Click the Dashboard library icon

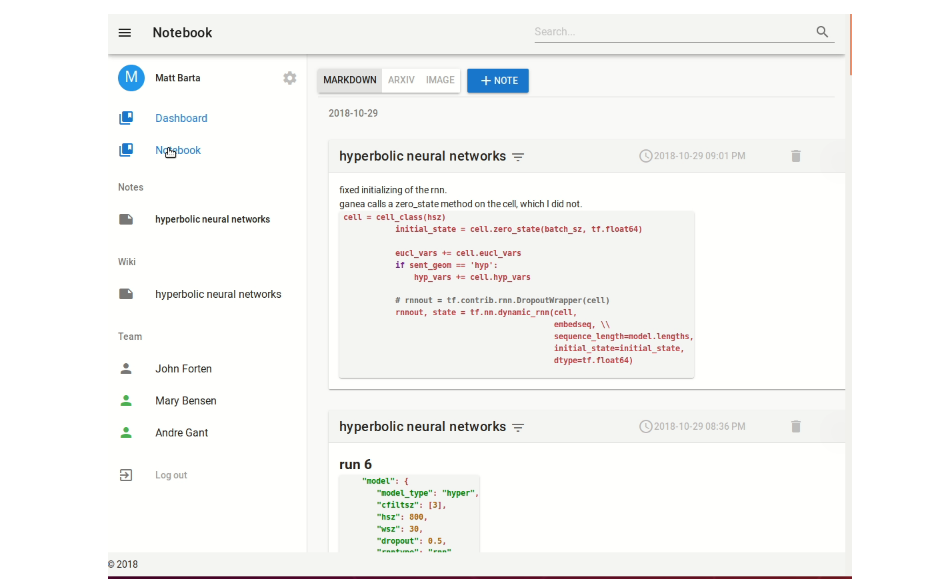pos(126,118)
